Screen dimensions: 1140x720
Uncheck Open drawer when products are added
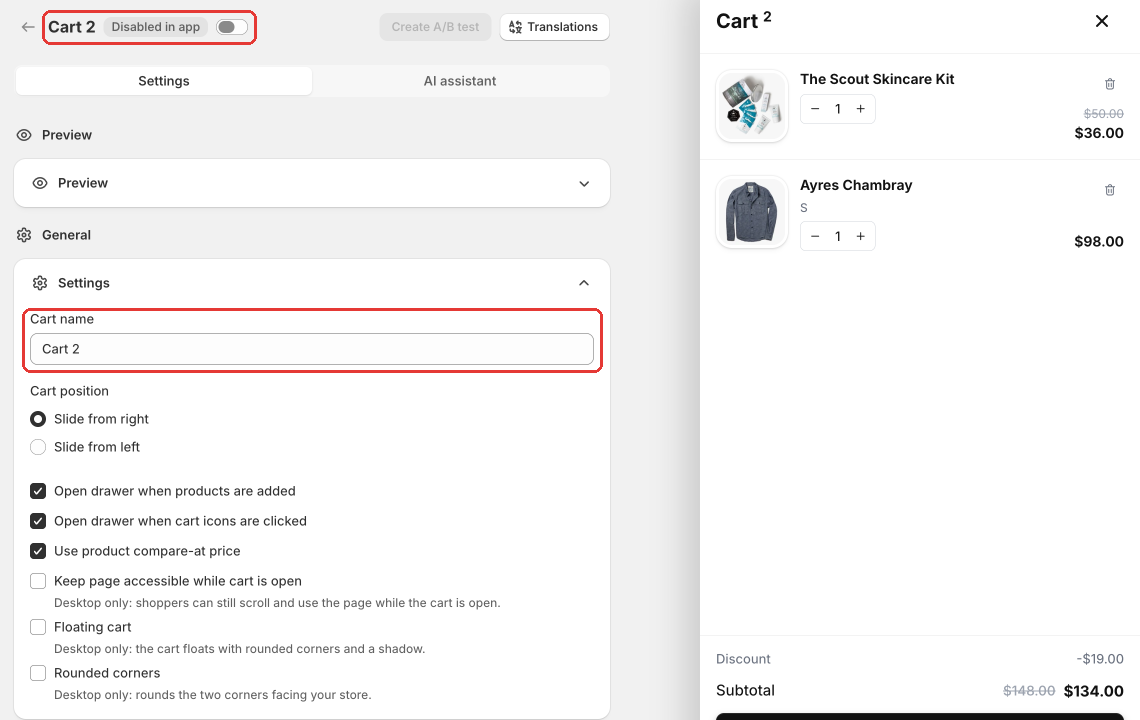38,491
